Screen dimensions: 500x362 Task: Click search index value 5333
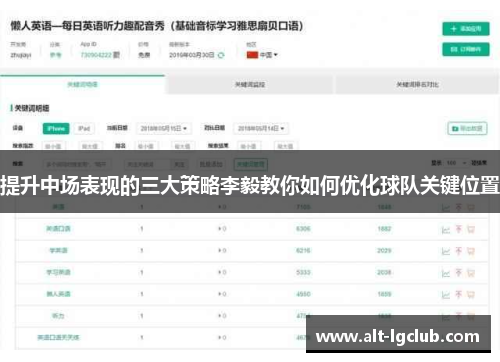pyautogui.click(x=303, y=272)
